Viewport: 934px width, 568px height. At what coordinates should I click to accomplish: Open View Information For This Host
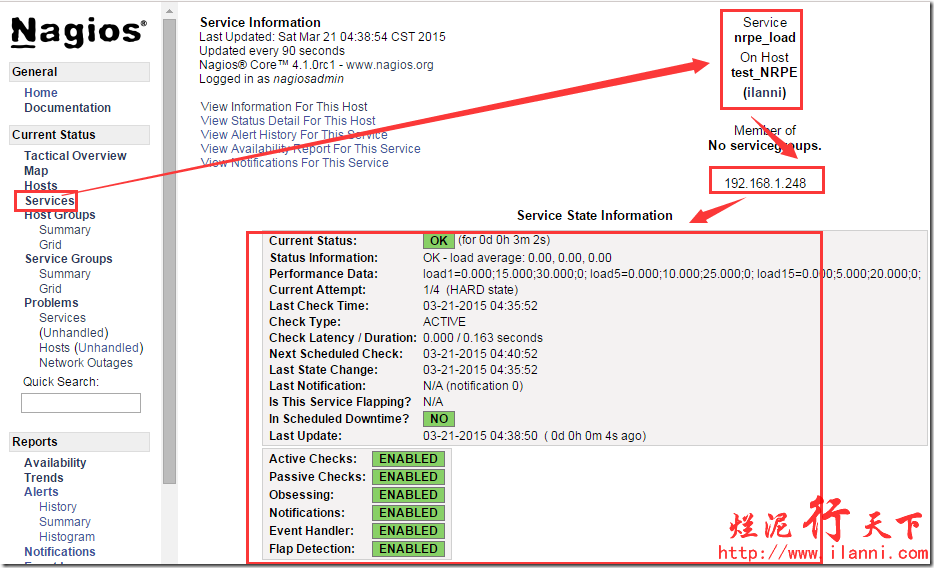(284, 107)
